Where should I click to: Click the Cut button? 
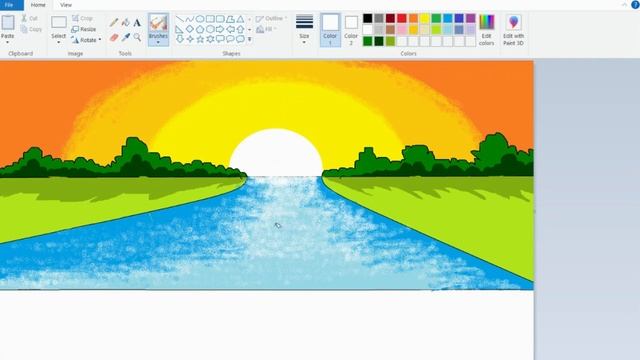coord(29,18)
